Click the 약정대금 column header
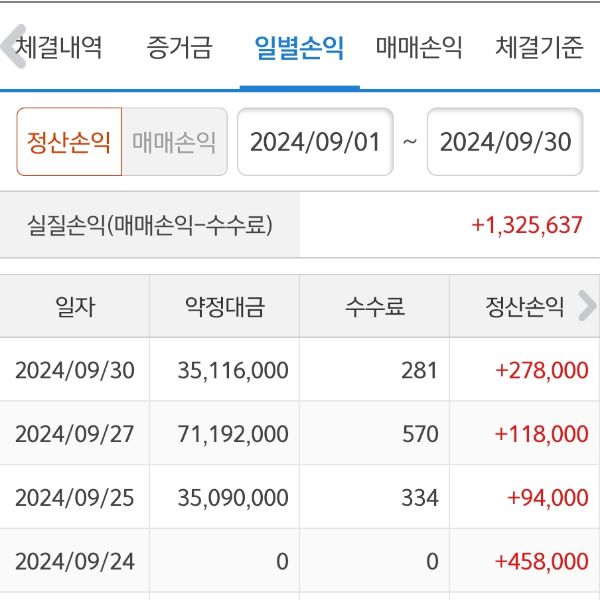This screenshot has height=600, width=600. (225, 306)
